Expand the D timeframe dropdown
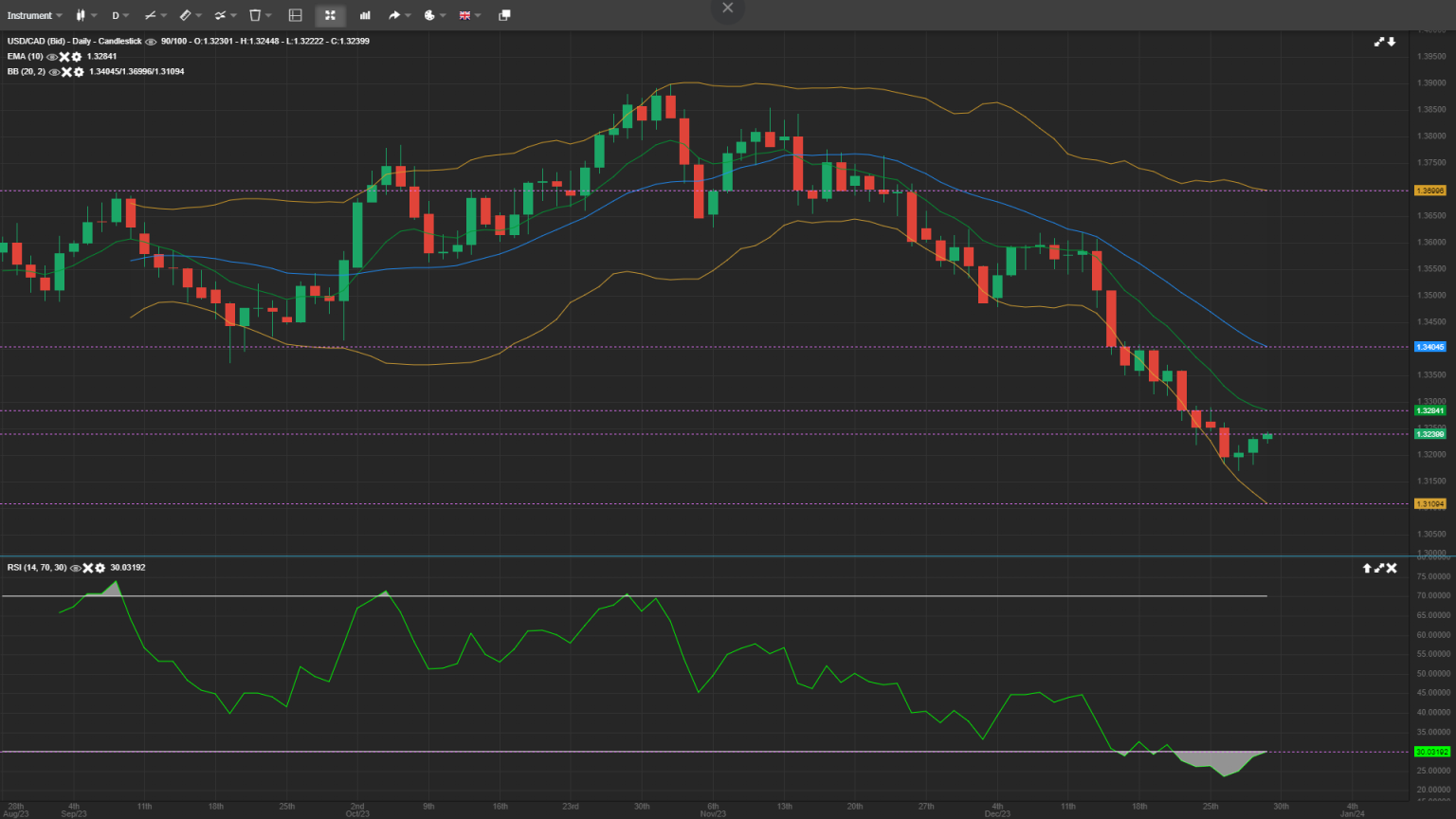Image resolution: width=1456 pixels, height=819 pixels. coord(116,15)
